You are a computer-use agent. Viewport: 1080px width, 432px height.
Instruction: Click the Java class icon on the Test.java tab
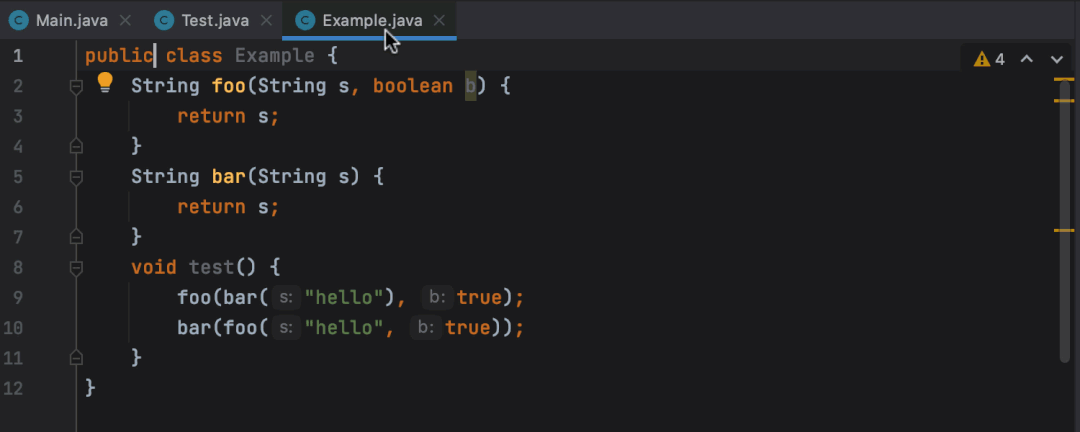pyautogui.click(x=164, y=21)
